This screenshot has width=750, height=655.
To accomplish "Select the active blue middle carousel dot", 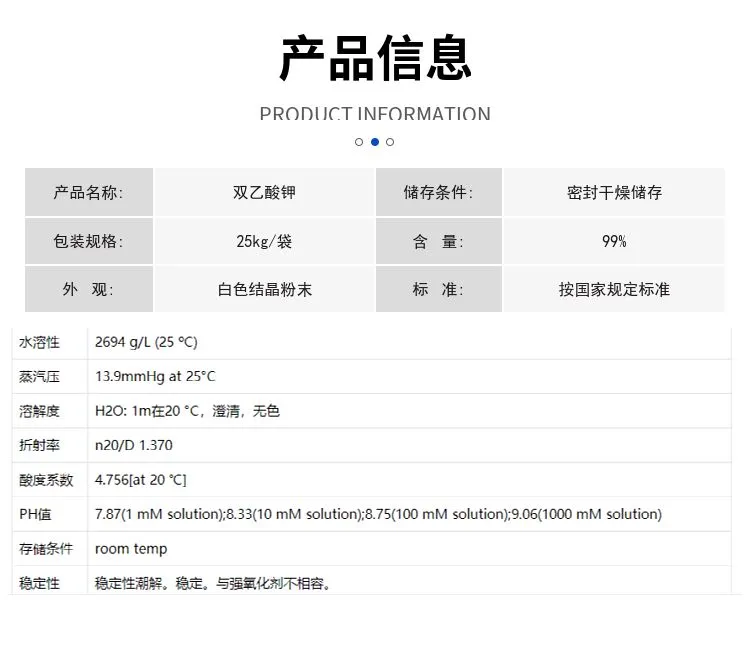I will pyautogui.click(x=375, y=142).
